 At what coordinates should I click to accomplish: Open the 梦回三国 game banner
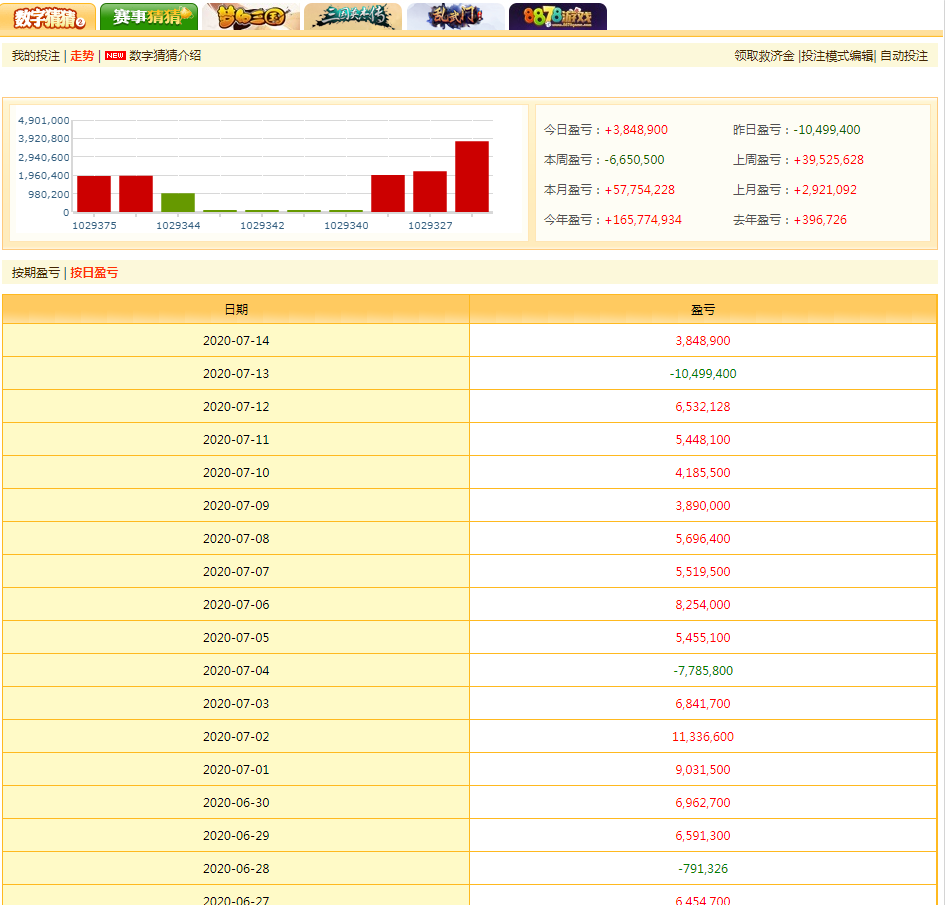point(251,17)
